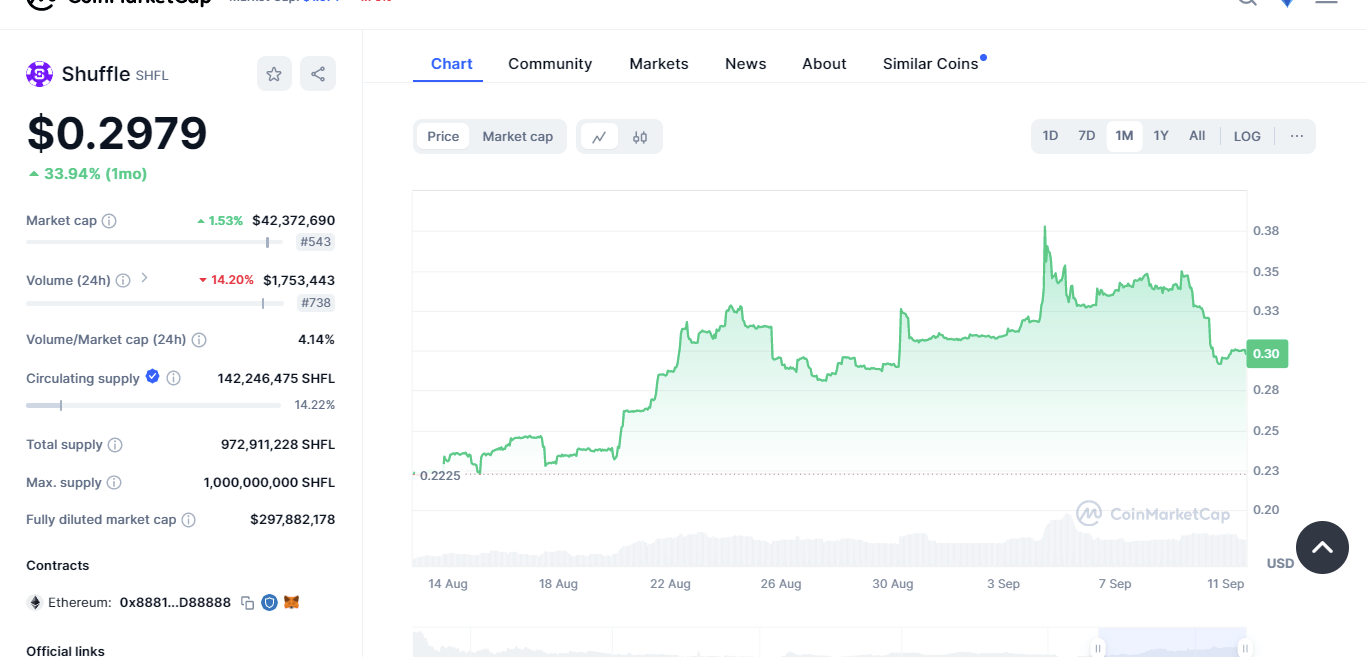Select Price chart mode
This screenshot has width=1366, height=657.
click(x=443, y=137)
